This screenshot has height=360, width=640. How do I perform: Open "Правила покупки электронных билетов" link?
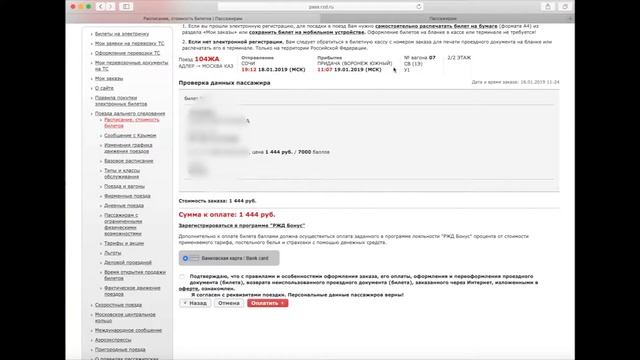click(121, 101)
